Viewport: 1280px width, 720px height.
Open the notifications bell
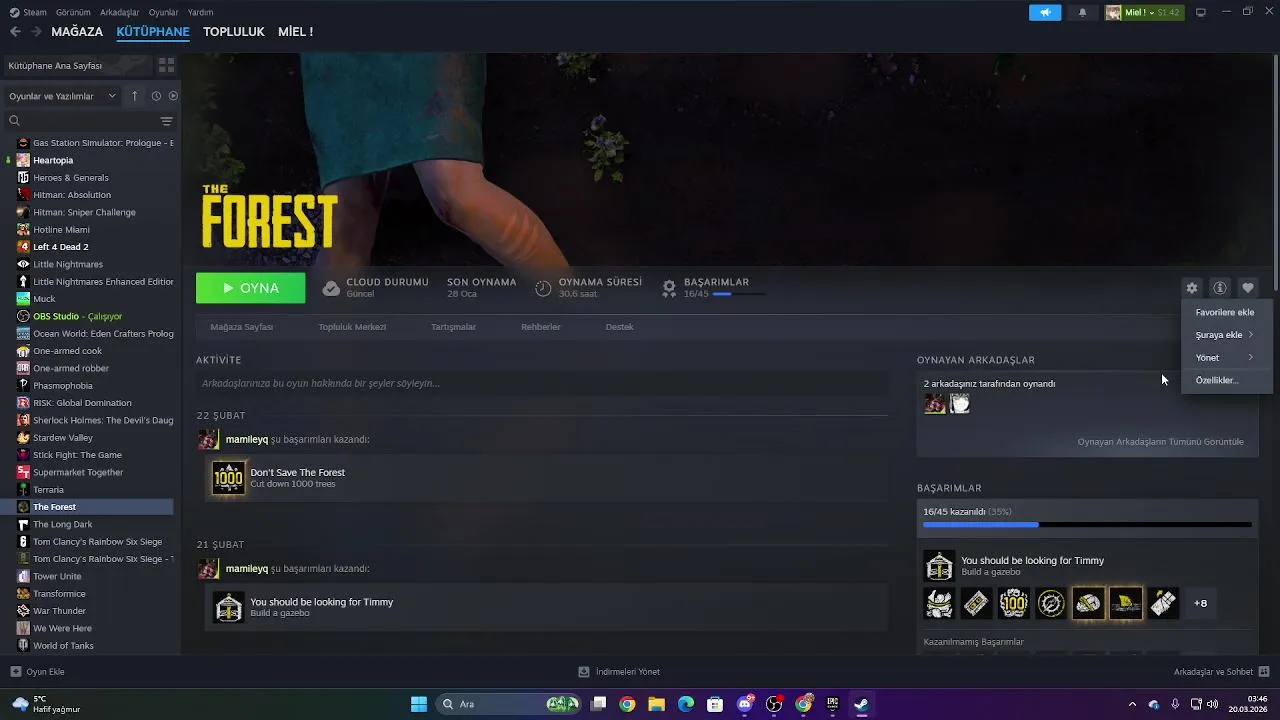coord(1082,12)
